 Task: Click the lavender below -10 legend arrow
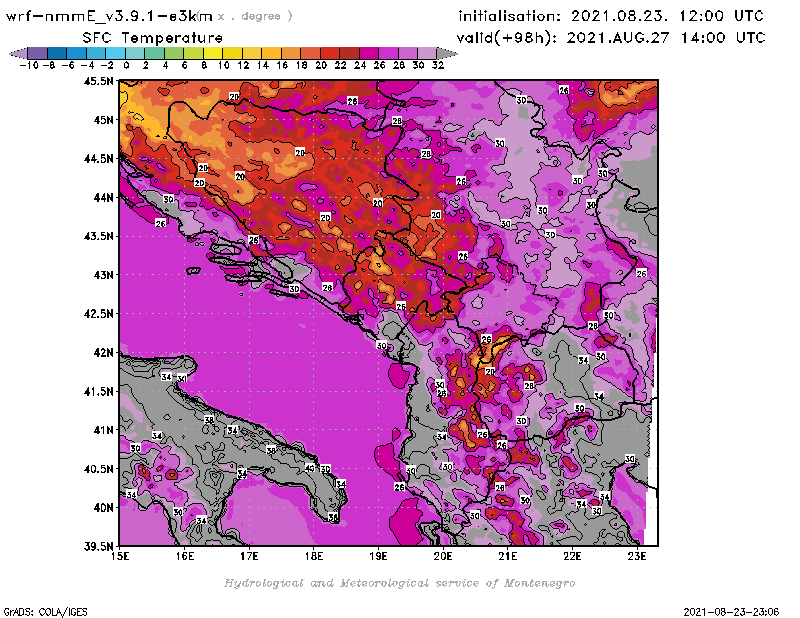pyautogui.click(x=18, y=53)
